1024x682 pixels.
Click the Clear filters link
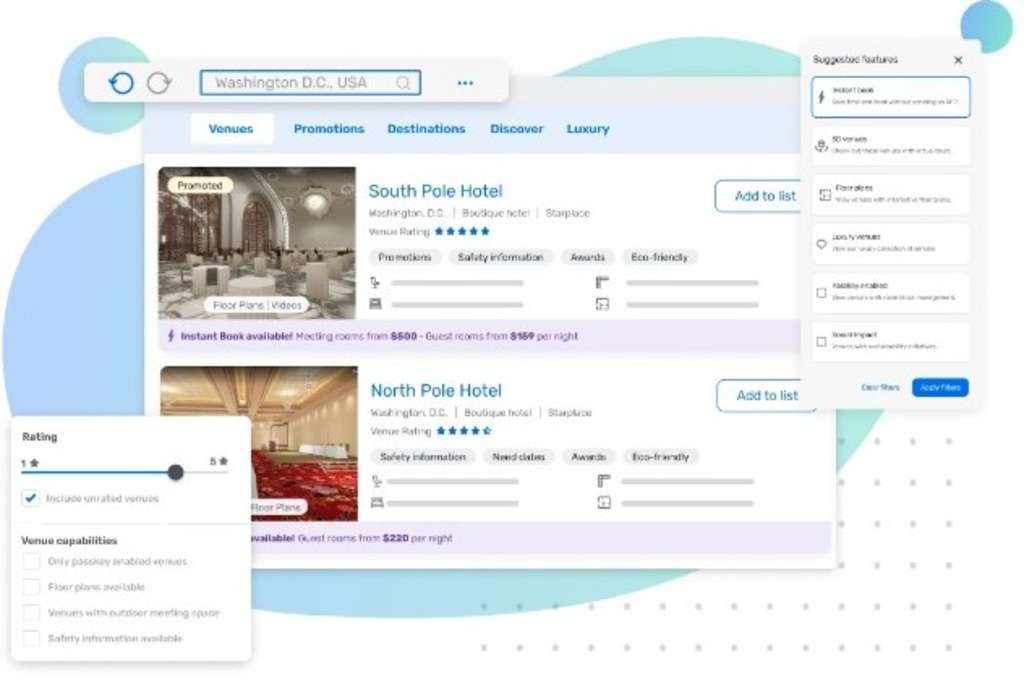click(880, 387)
